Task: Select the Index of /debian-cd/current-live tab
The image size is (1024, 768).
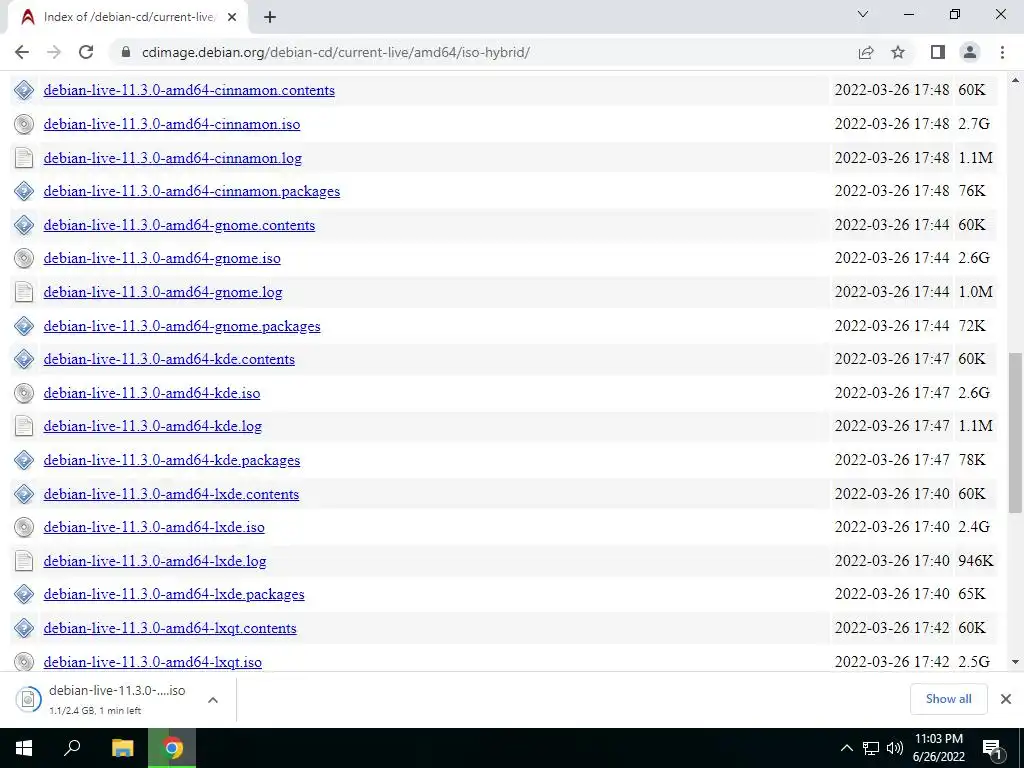Action: 129,18
